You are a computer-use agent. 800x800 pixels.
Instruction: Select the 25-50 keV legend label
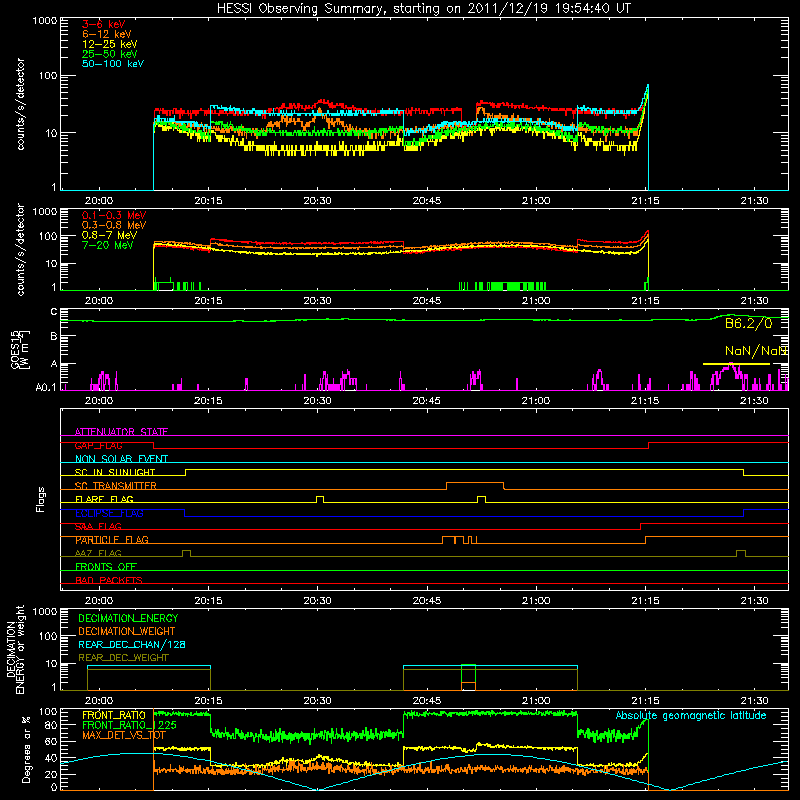pos(110,54)
